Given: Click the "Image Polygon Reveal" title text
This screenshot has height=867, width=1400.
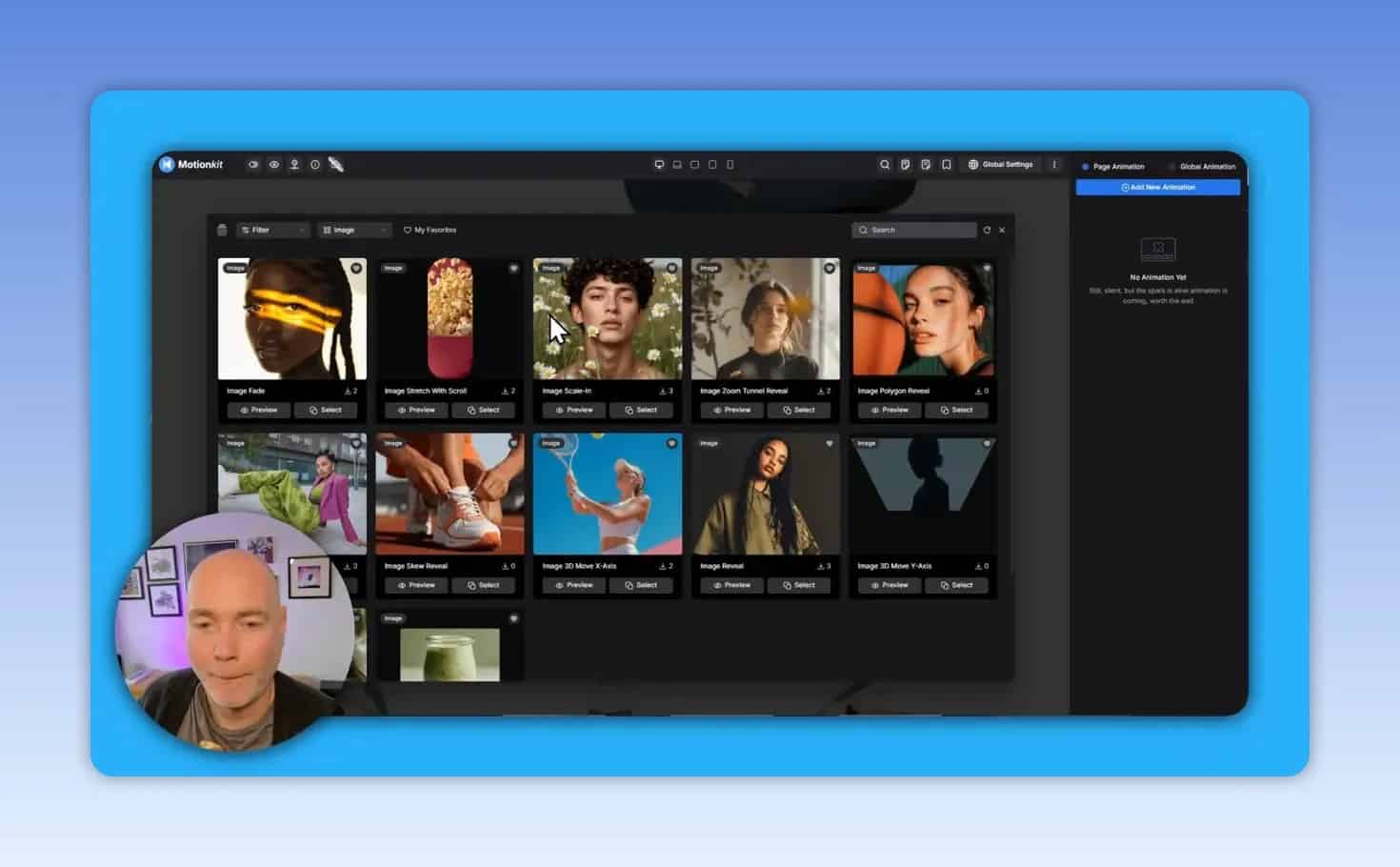Looking at the screenshot, I should point(893,392).
